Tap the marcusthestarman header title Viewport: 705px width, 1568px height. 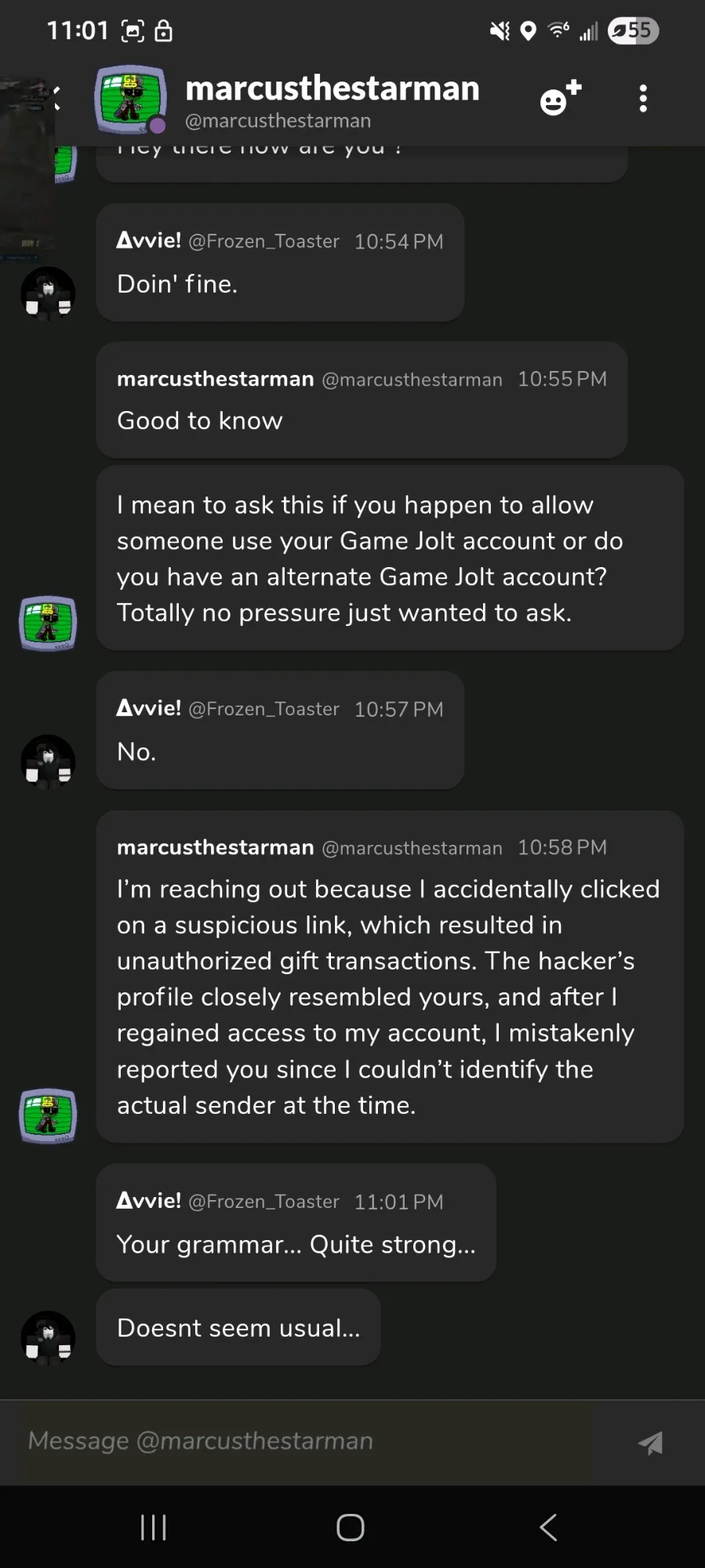332,89
